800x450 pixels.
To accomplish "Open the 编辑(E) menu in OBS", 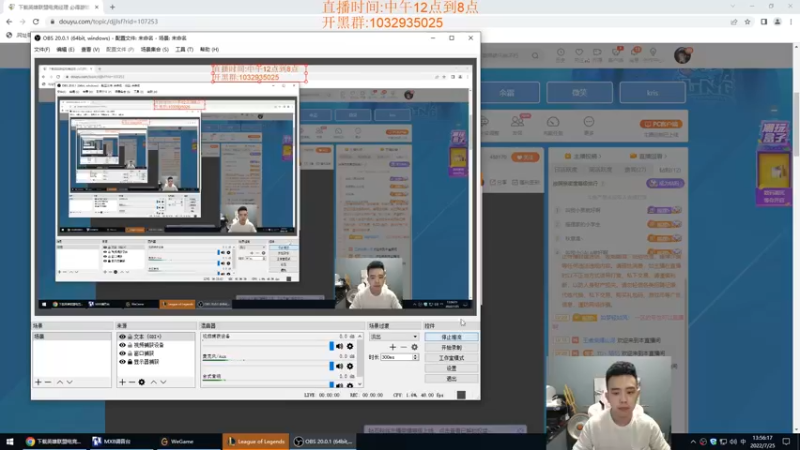I will pos(65,49).
